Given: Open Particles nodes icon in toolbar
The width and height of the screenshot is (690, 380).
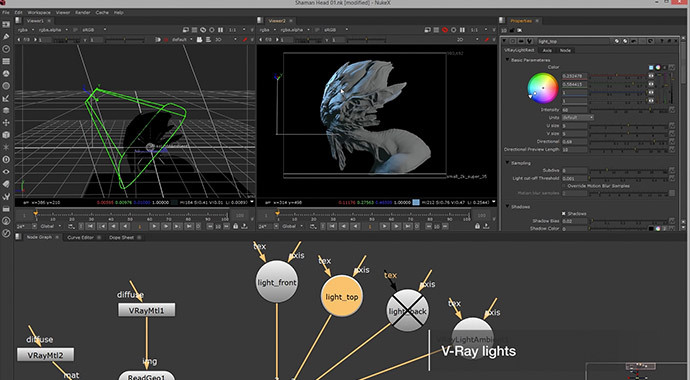Looking at the screenshot, I should pos(6,147).
